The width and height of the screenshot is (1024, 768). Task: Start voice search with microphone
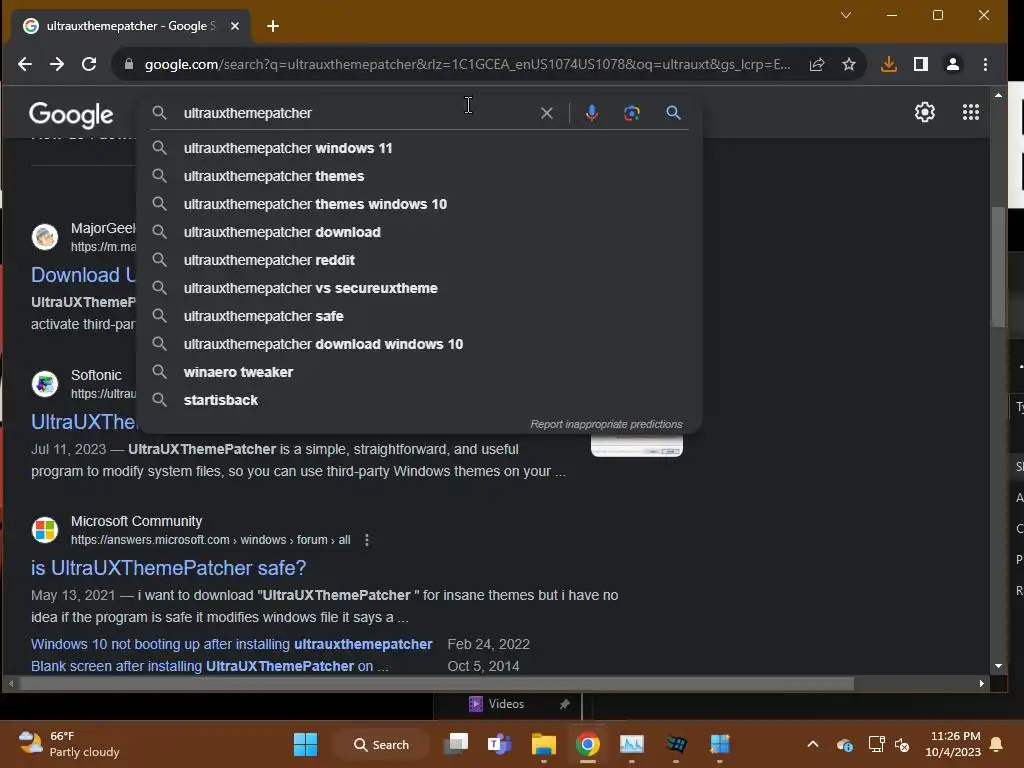(592, 113)
